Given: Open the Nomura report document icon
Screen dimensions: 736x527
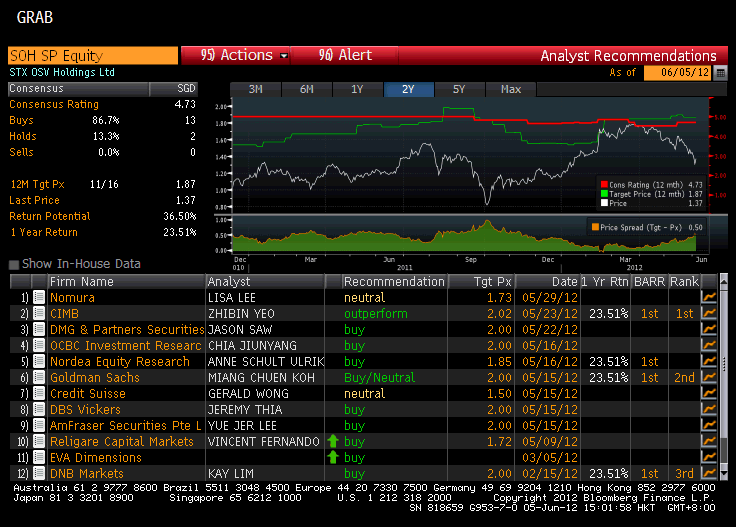Looking at the screenshot, I should [x=39, y=298].
